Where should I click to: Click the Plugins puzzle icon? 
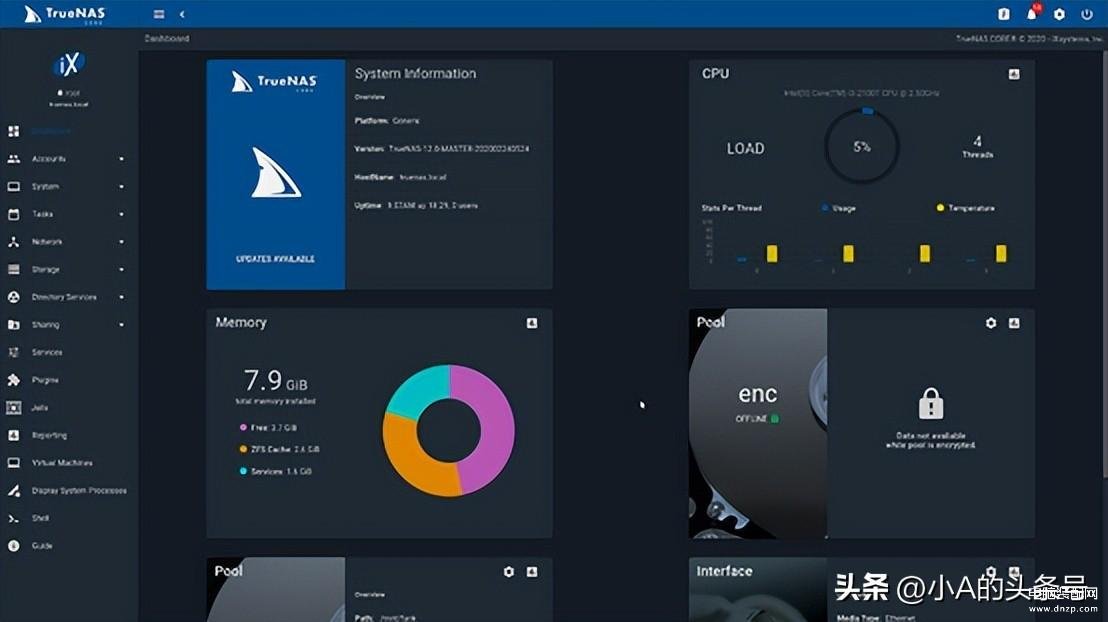13,380
